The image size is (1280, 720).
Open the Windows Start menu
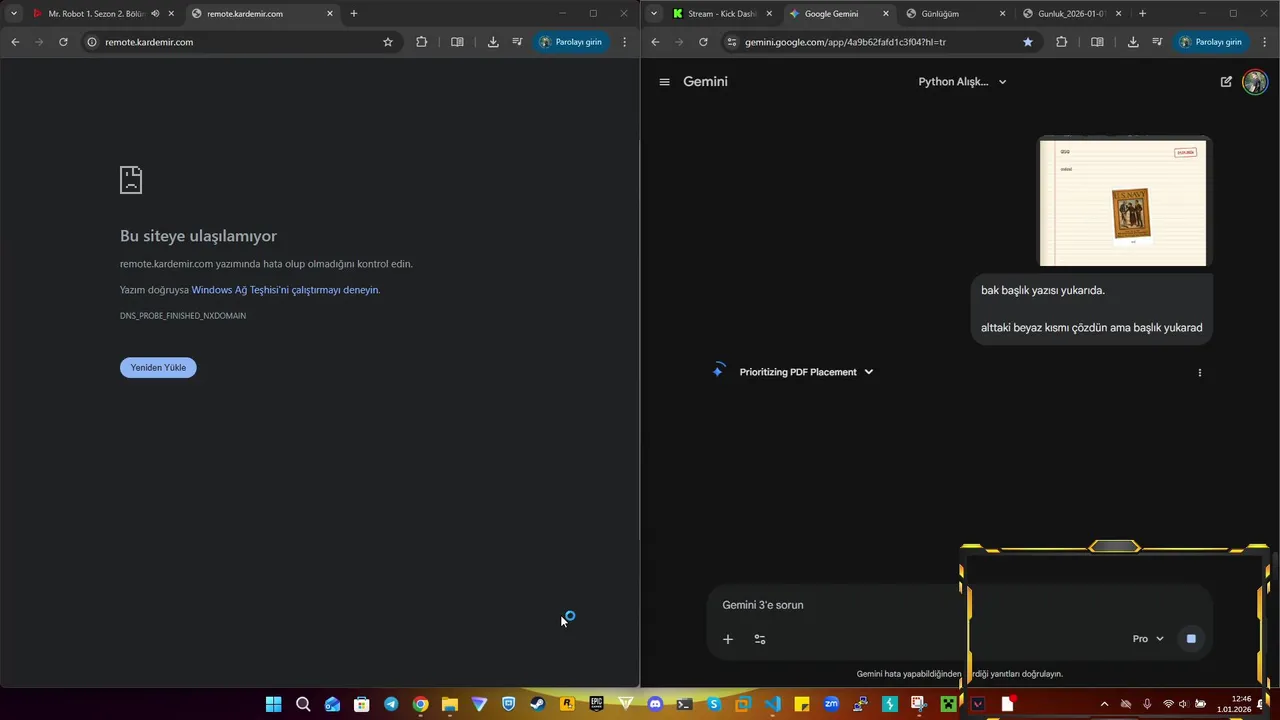click(x=273, y=704)
